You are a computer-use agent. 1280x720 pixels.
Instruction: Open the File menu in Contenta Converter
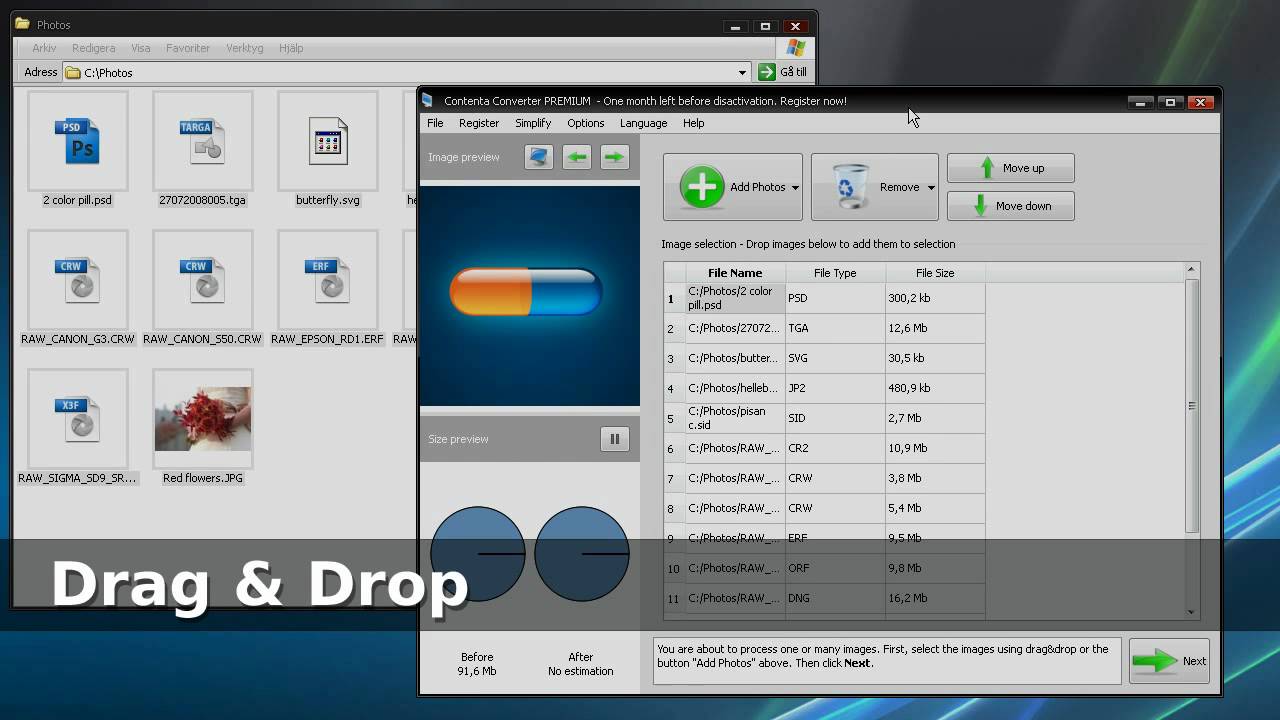tap(435, 123)
